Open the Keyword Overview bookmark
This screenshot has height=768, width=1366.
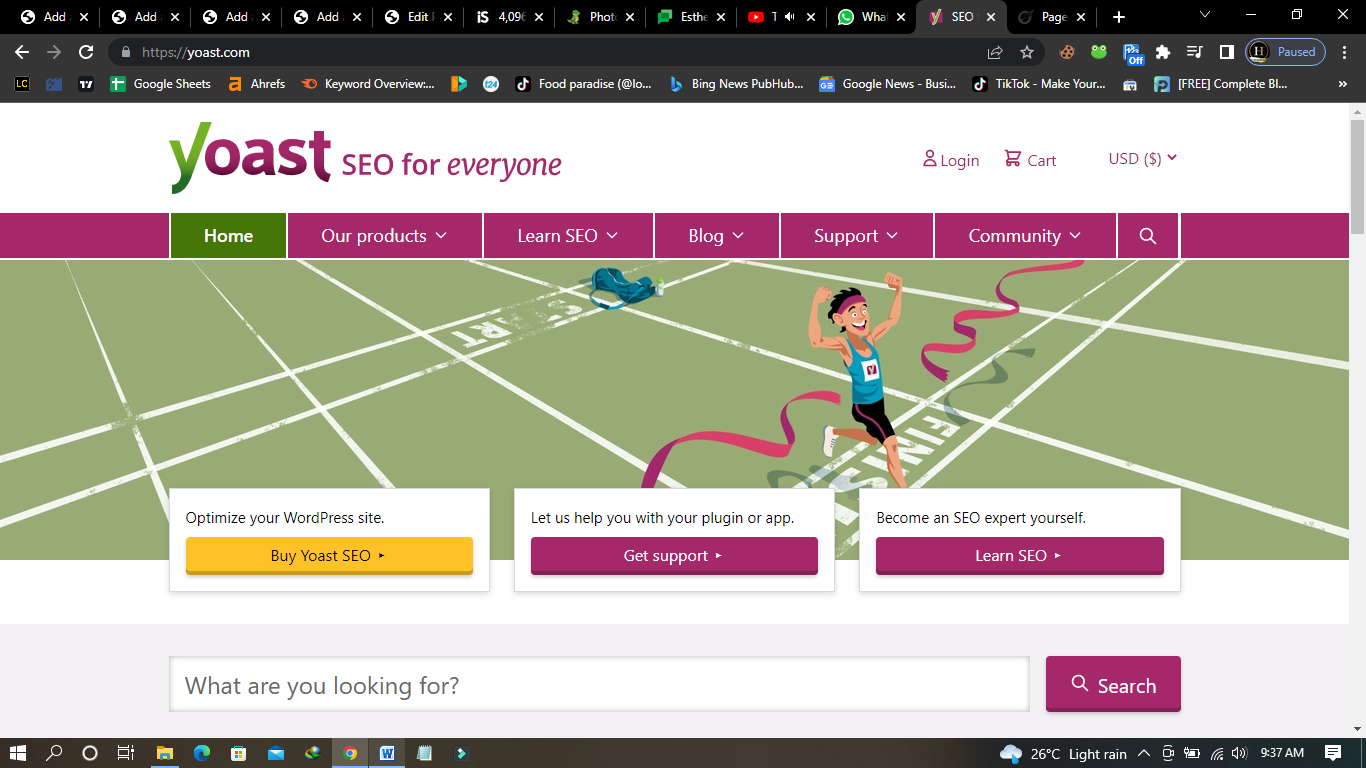coord(368,84)
